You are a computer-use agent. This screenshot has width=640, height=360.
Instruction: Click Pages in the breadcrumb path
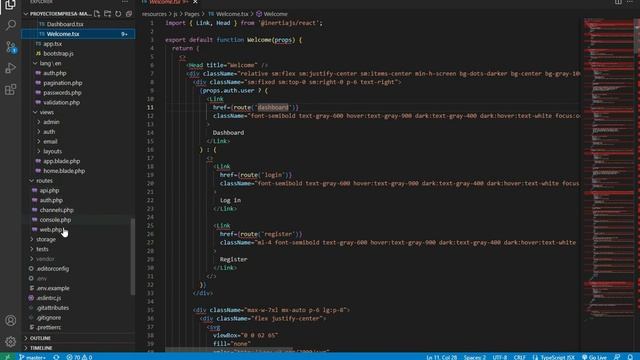(191, 14)
